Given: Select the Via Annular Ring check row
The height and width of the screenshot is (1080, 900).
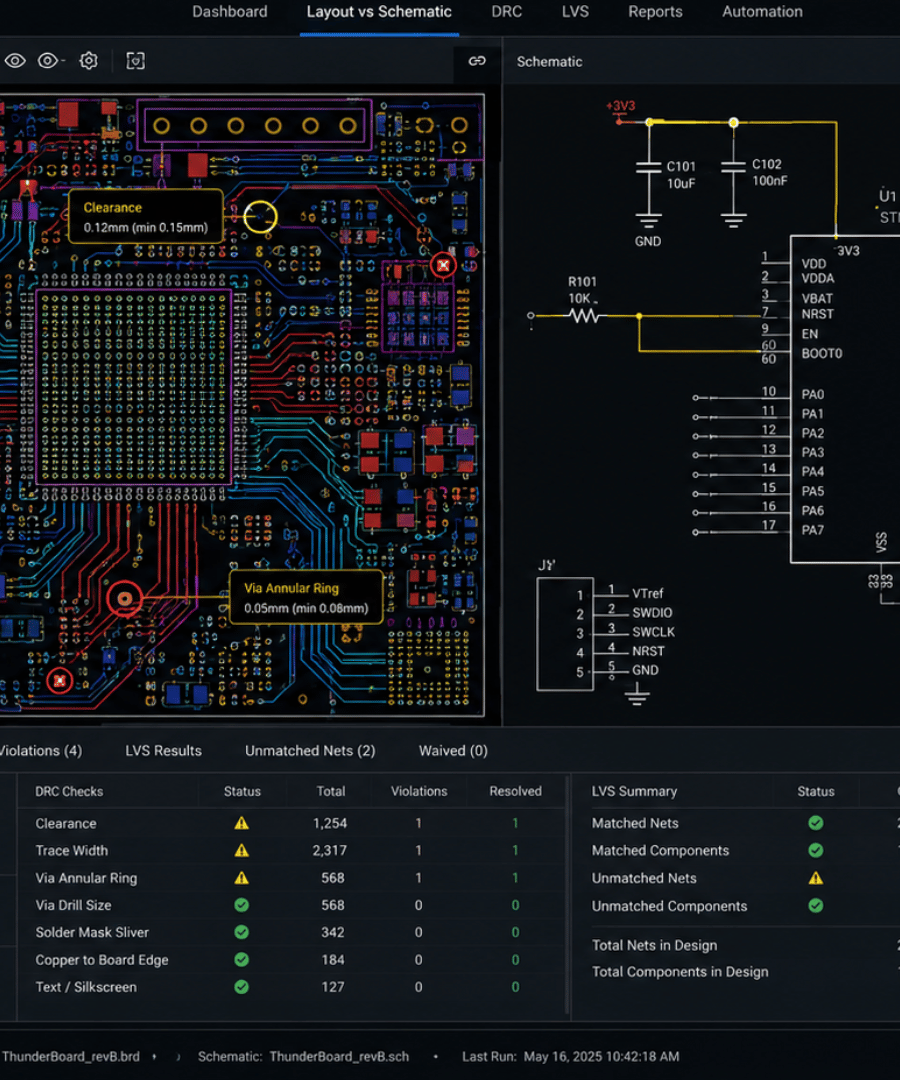Looking at the screenshot, I should [291, 878].
